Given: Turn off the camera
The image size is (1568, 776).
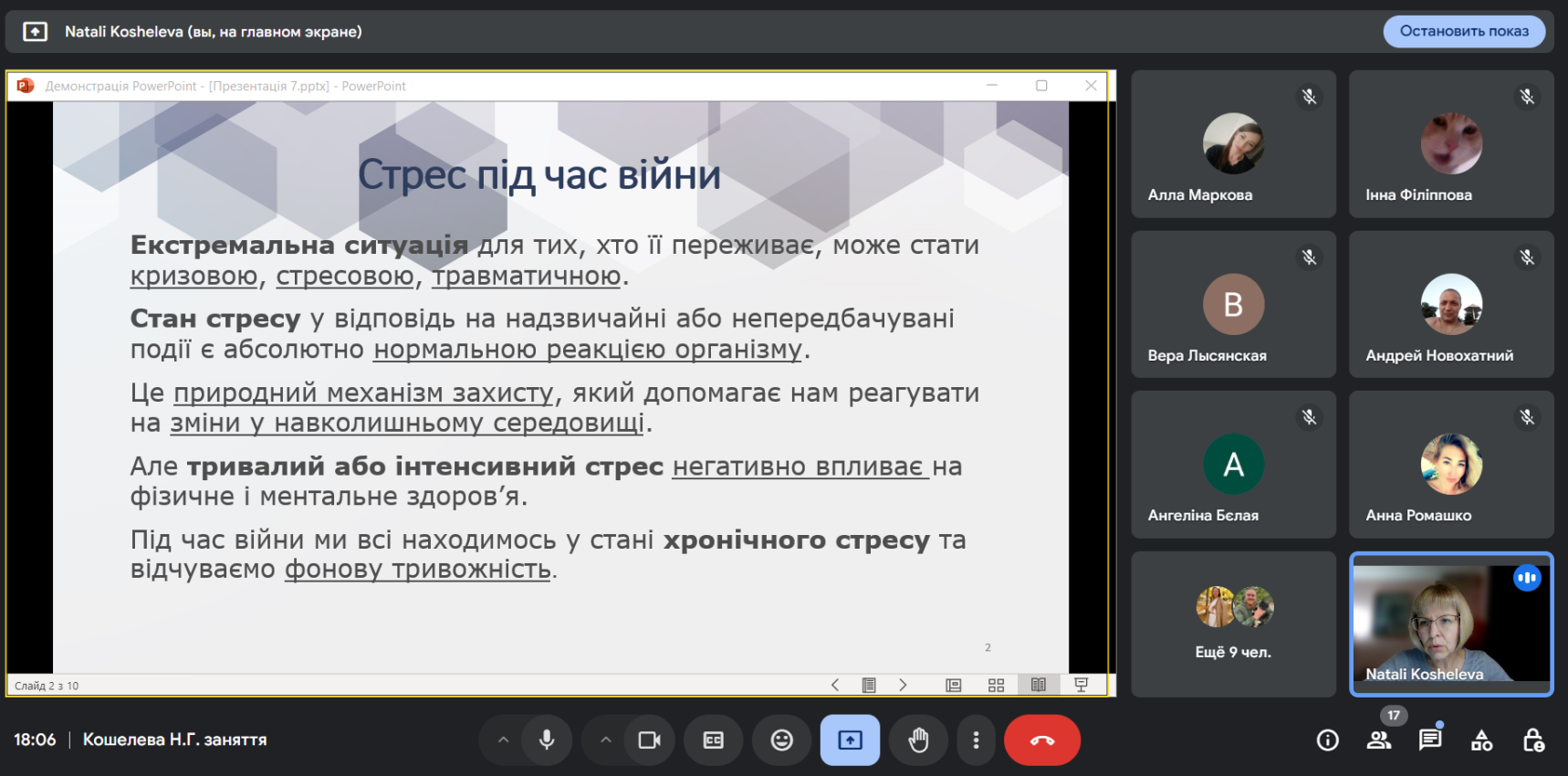Looking at the screenshot, I should [649, 739].
